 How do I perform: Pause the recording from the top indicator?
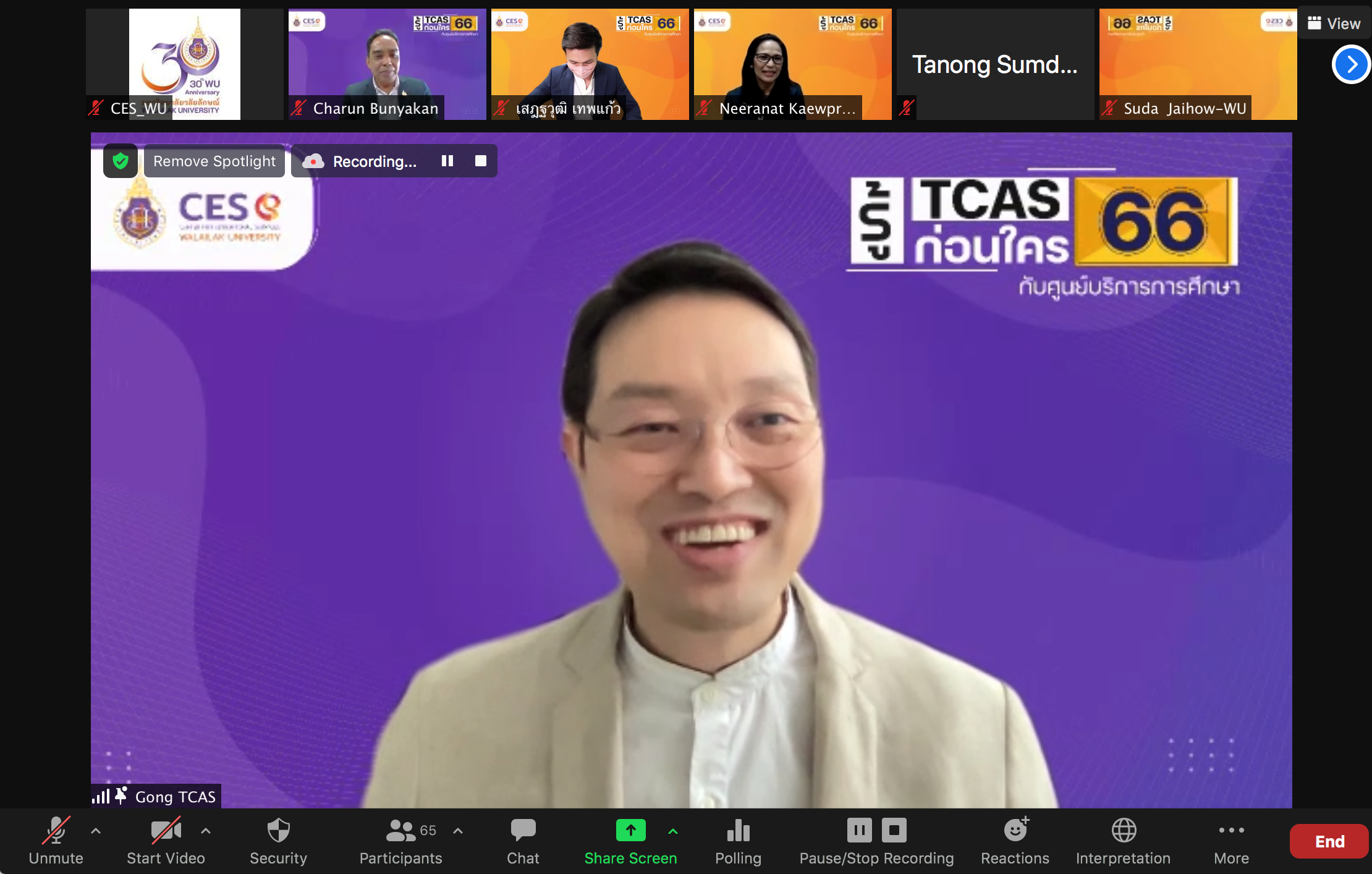tap(447, 161)
